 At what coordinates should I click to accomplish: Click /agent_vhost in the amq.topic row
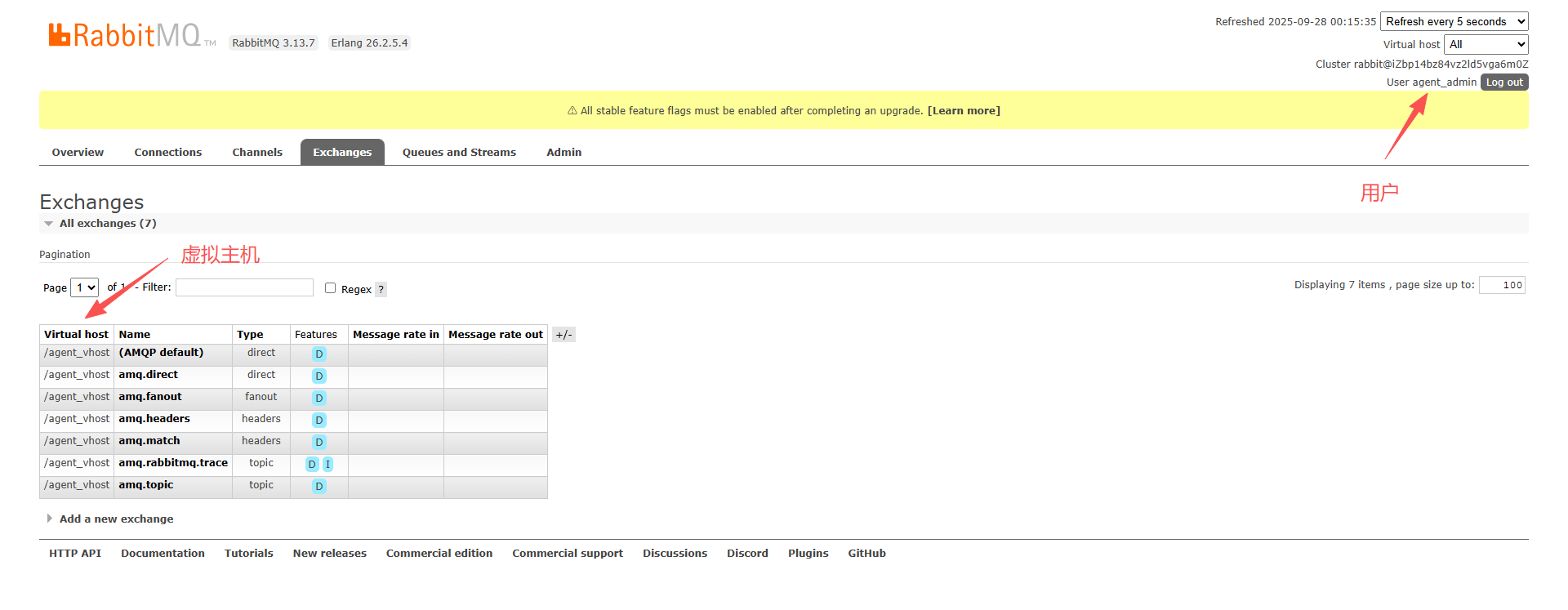77,485
